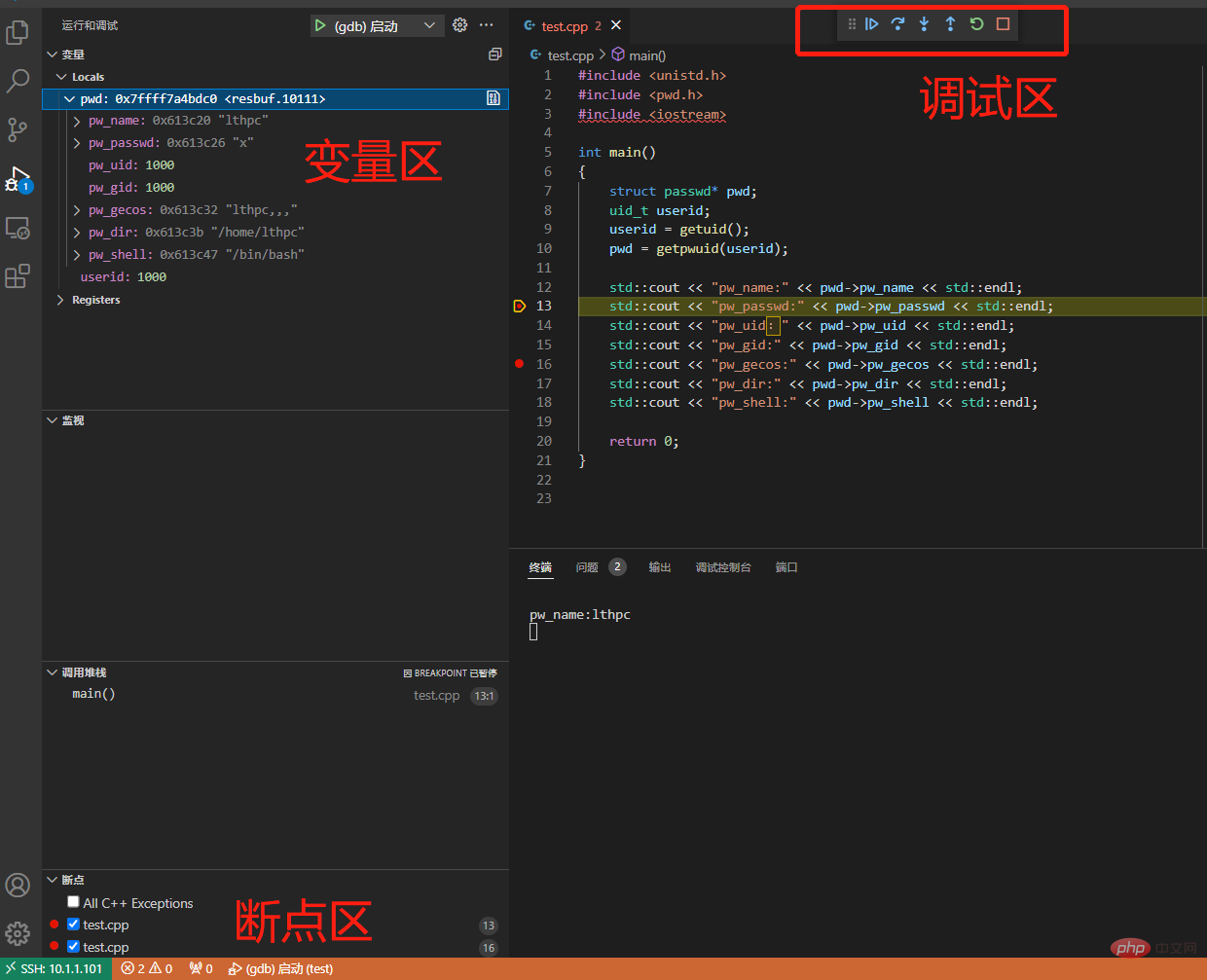Switch to the 调试控制台 tab
1207x980 pixels.
click(x=722, y=567)
